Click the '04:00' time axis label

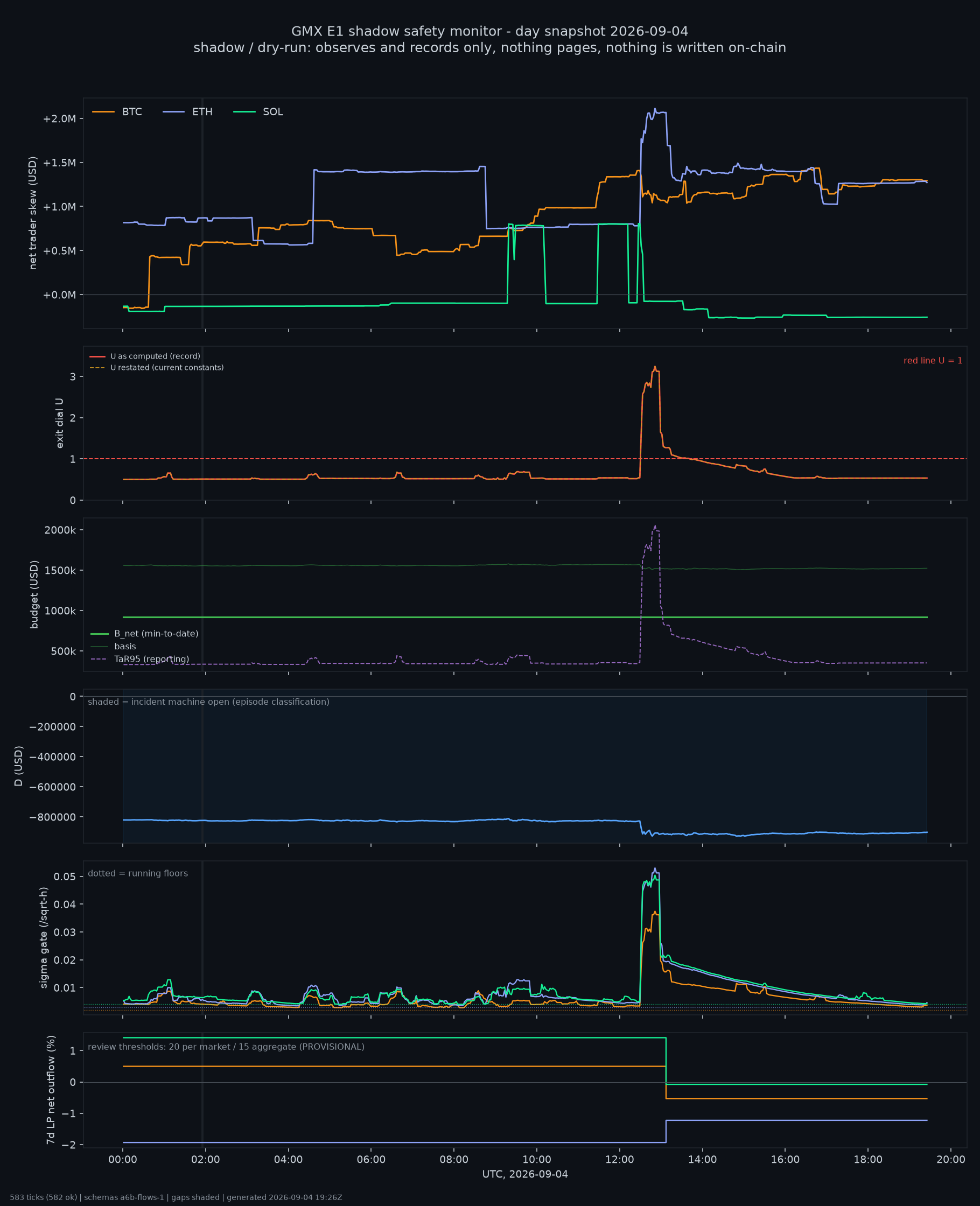tap(289, 1160)
